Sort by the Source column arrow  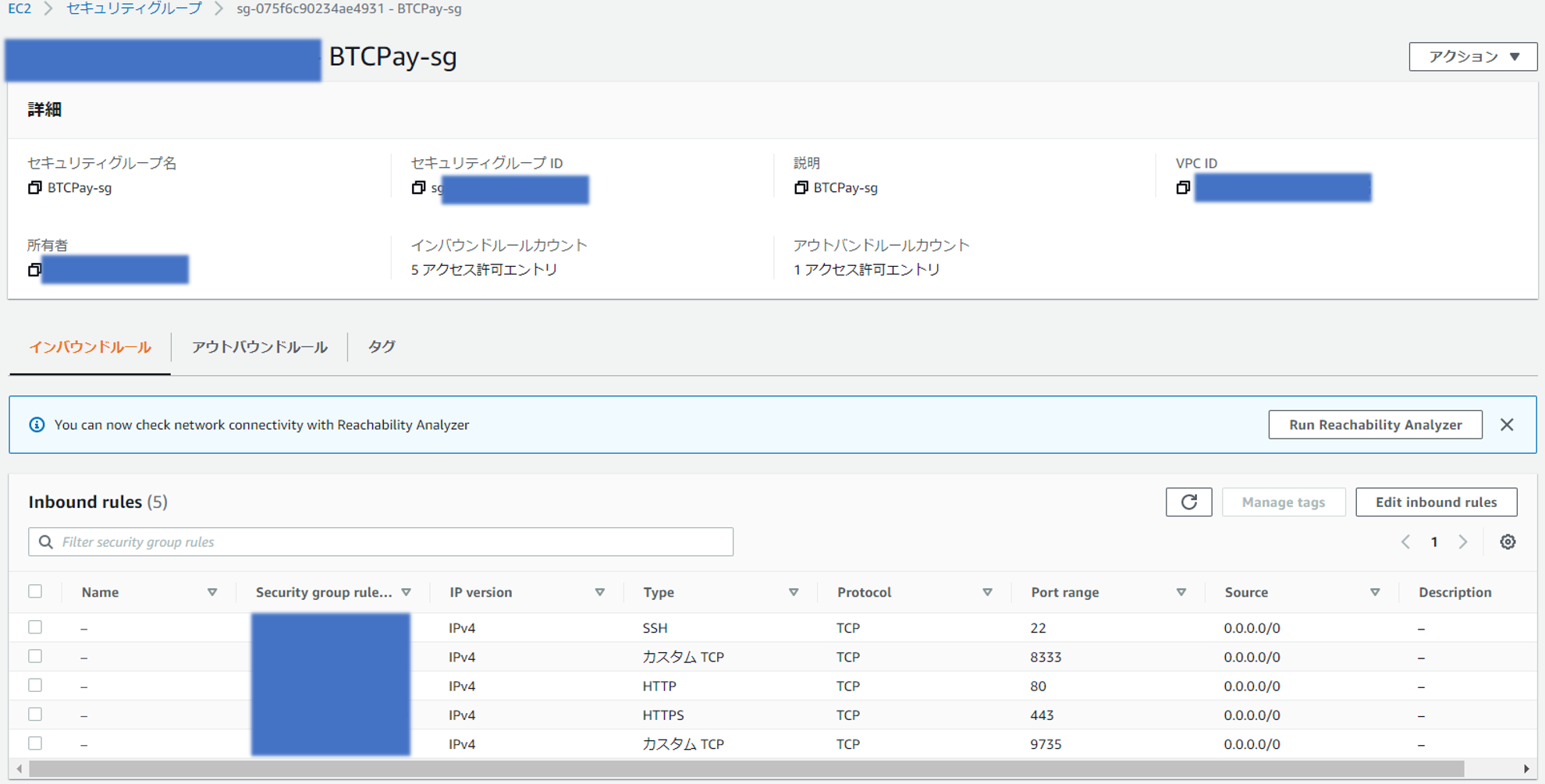click(x=1375, y=593)
